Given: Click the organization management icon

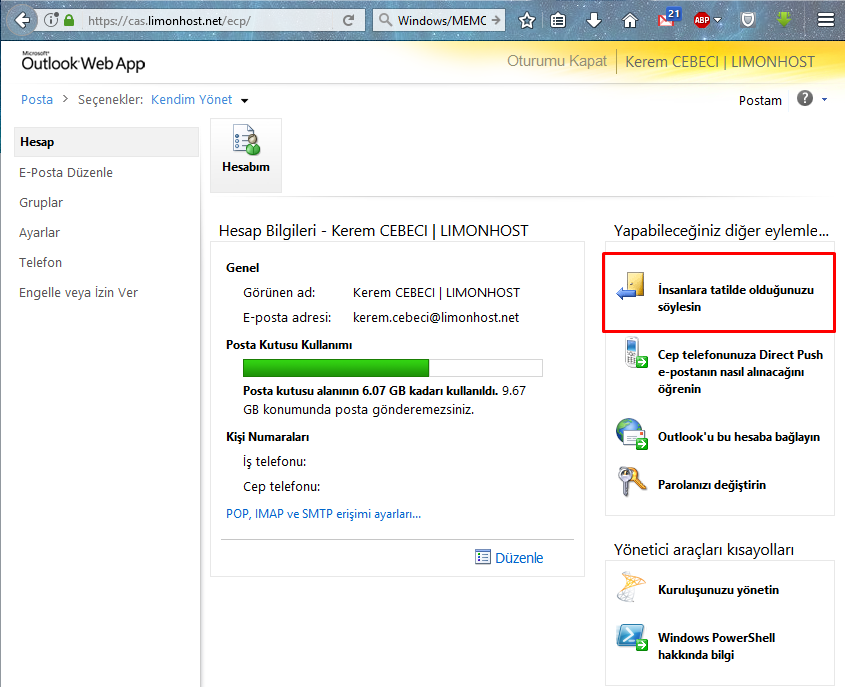Looking at the screenshot, I should point(632,587).
